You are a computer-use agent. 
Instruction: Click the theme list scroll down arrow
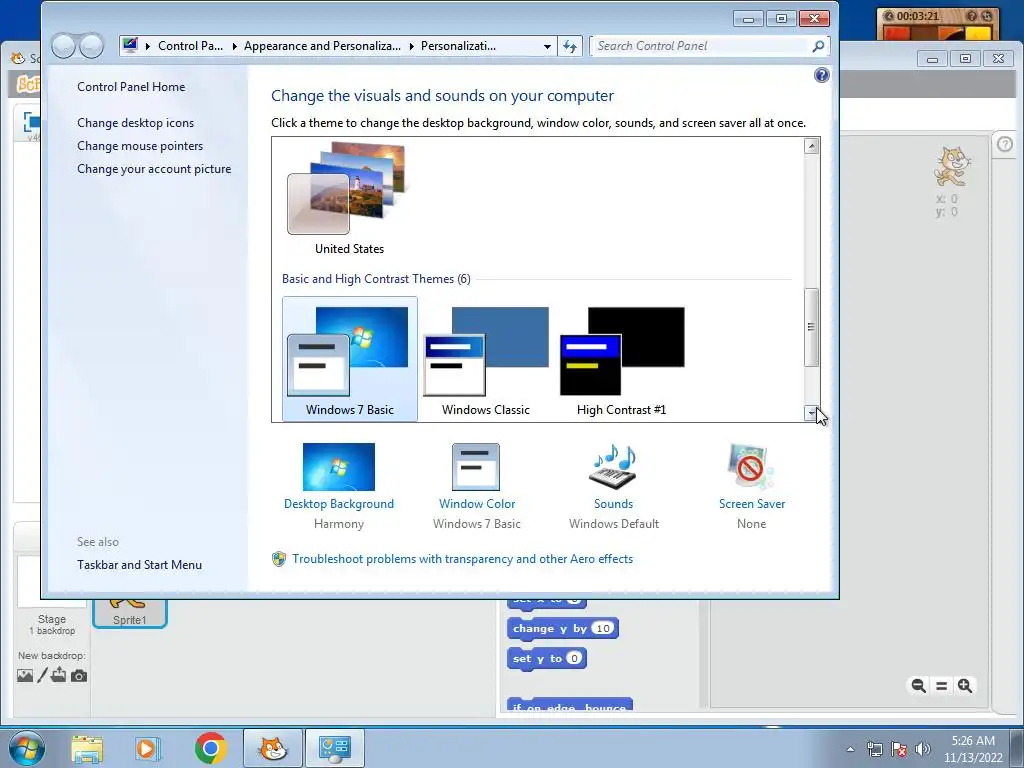(811, 412)
